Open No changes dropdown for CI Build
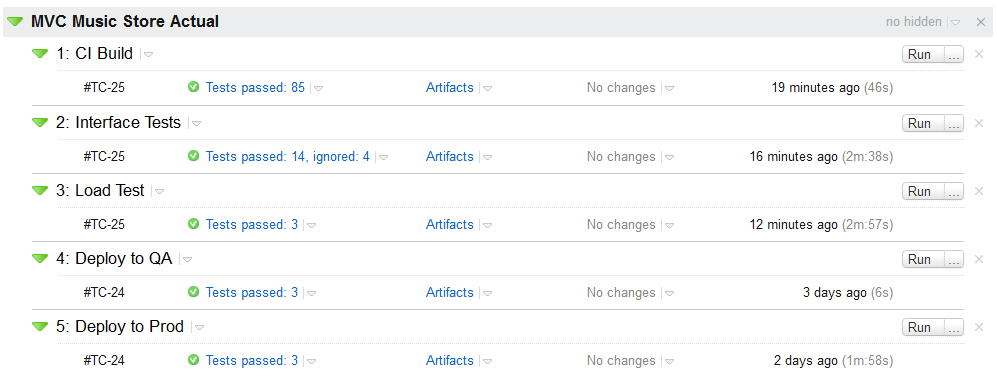The width and height of the screenshot is (997, 386). [669, 88]
